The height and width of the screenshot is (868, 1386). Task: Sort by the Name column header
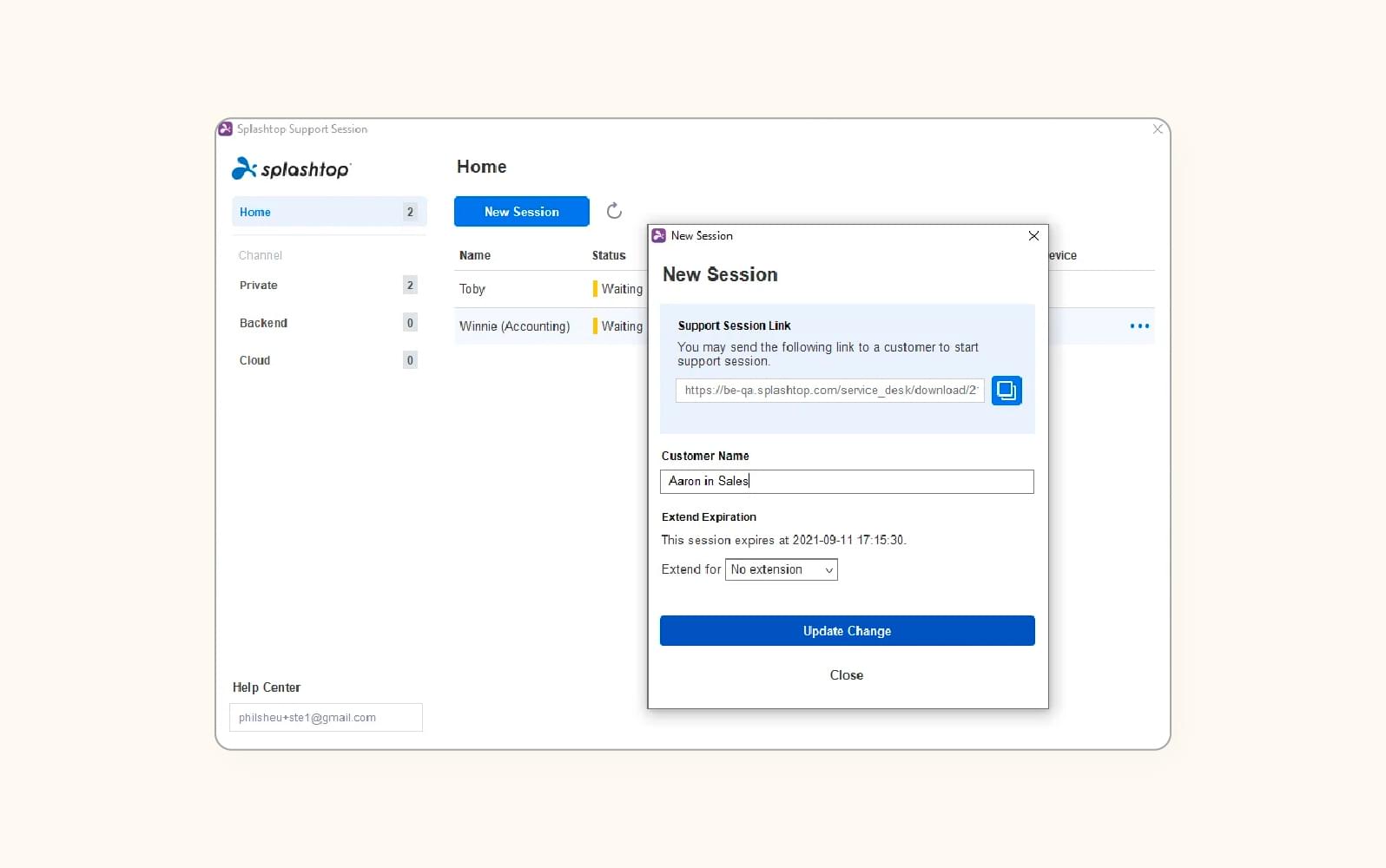point(475,255)
